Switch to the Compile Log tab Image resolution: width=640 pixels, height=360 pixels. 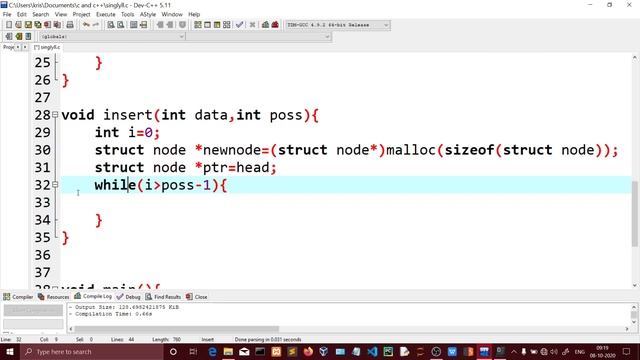pos(93,296)
